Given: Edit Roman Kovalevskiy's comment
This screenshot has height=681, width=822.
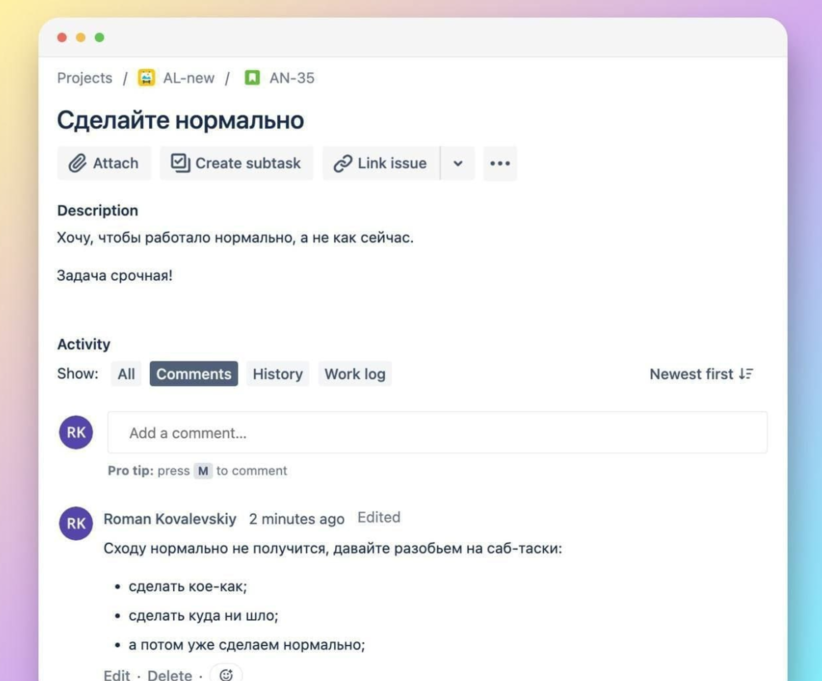Looking at the screenshot, I should (x=116, y=674).
